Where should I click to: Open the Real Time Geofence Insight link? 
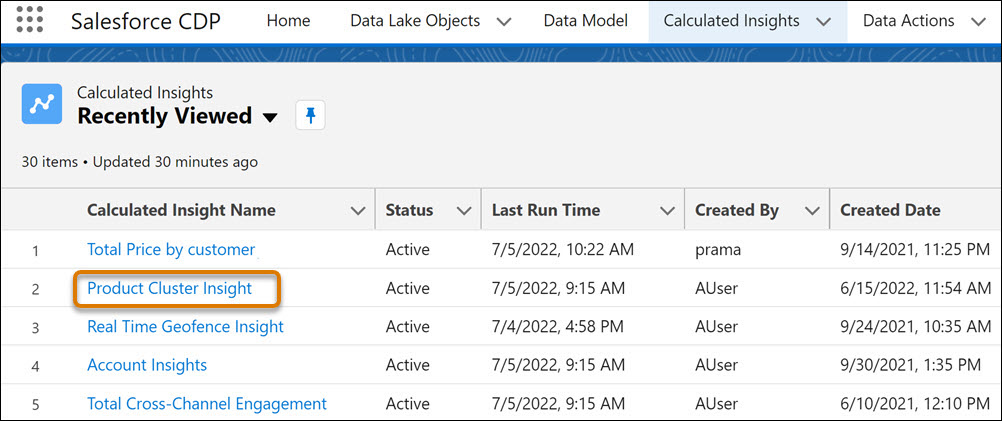tap(185, 326)
